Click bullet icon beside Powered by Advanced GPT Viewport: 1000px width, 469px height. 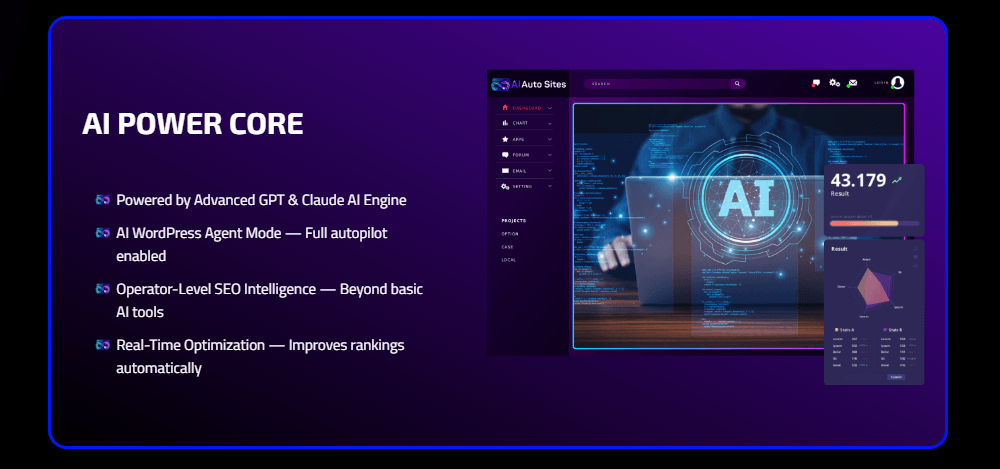(103, 200)
